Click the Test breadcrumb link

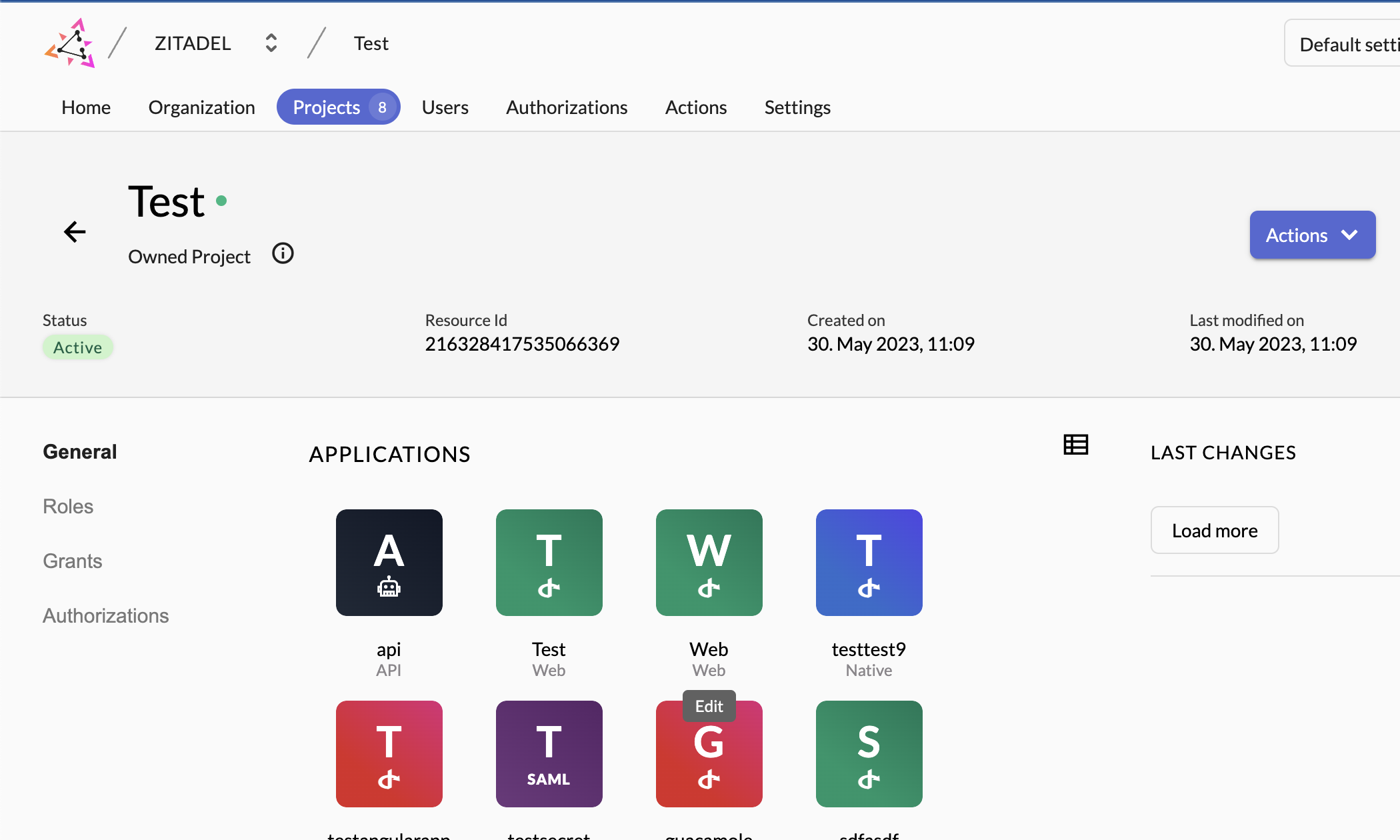371,43
